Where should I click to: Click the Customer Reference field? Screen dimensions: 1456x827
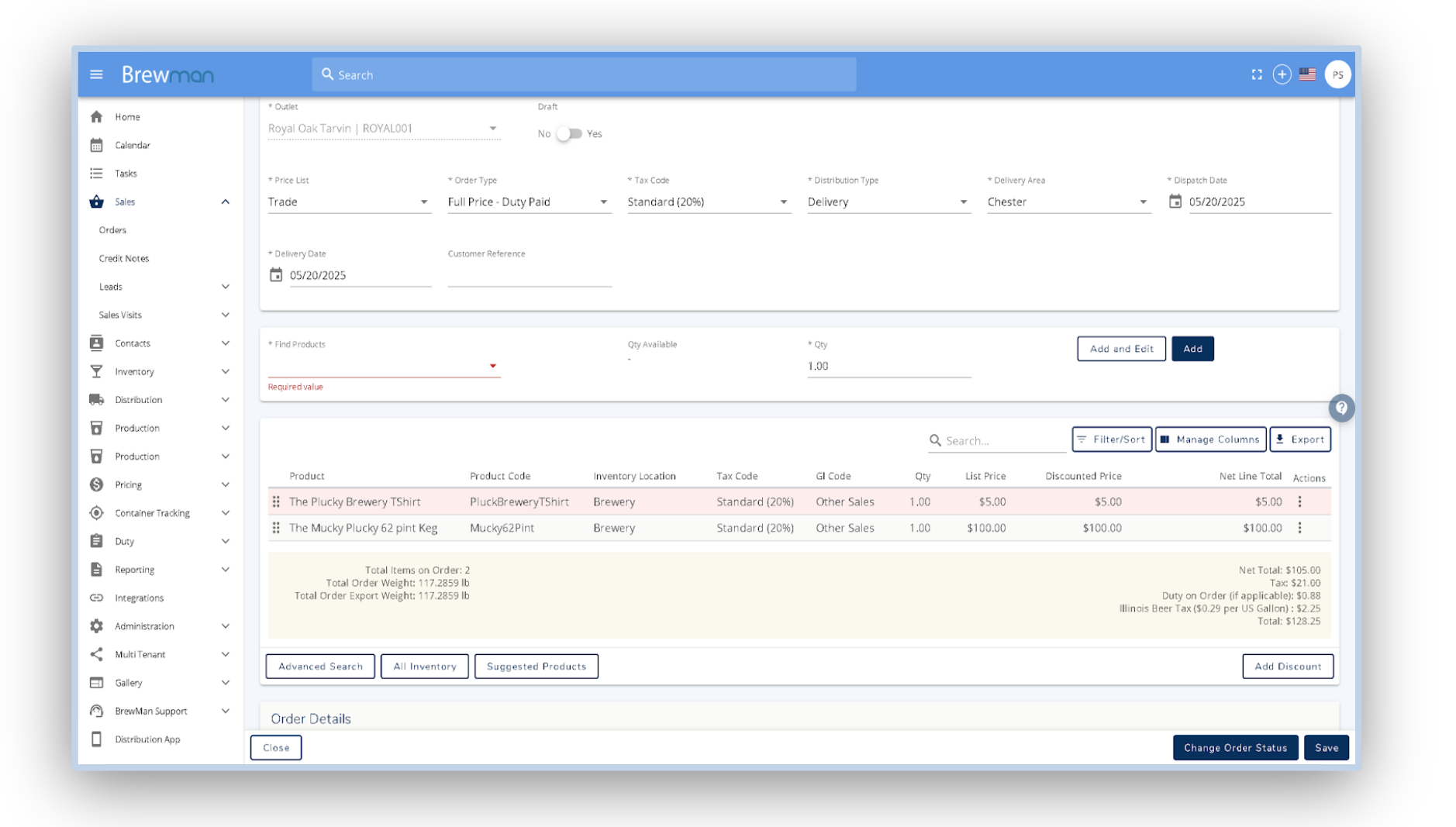[x=530, y=275]
